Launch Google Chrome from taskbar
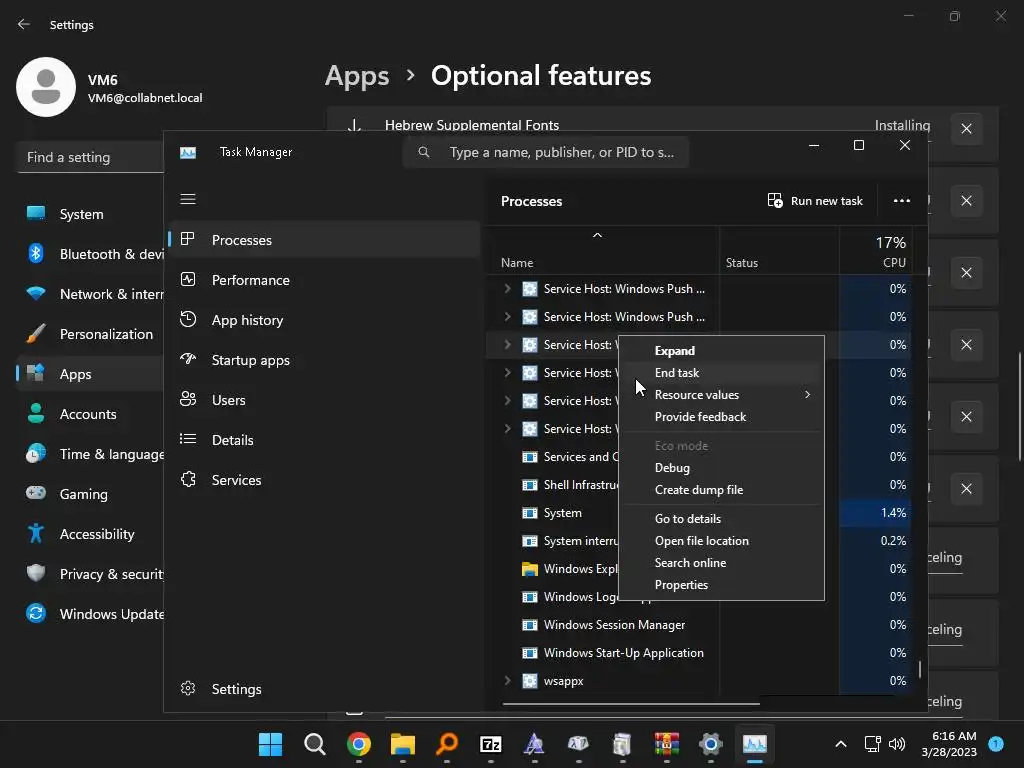The height and width of the screenshot is (768, 1024). pyautogui.click(x=359, y=744)
